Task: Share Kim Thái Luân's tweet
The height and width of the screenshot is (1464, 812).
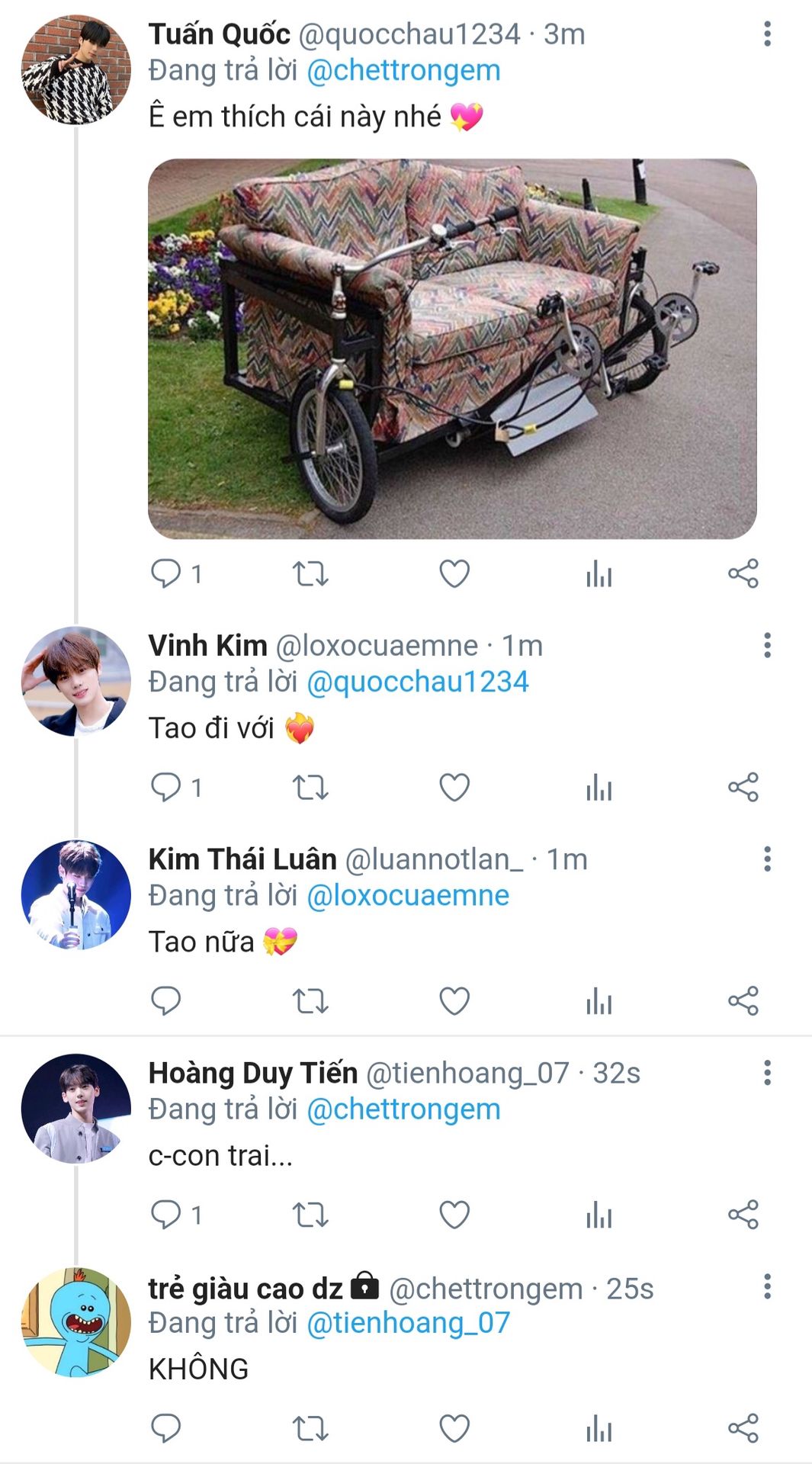Action: pyautogui.click(x=743, y=1000)
